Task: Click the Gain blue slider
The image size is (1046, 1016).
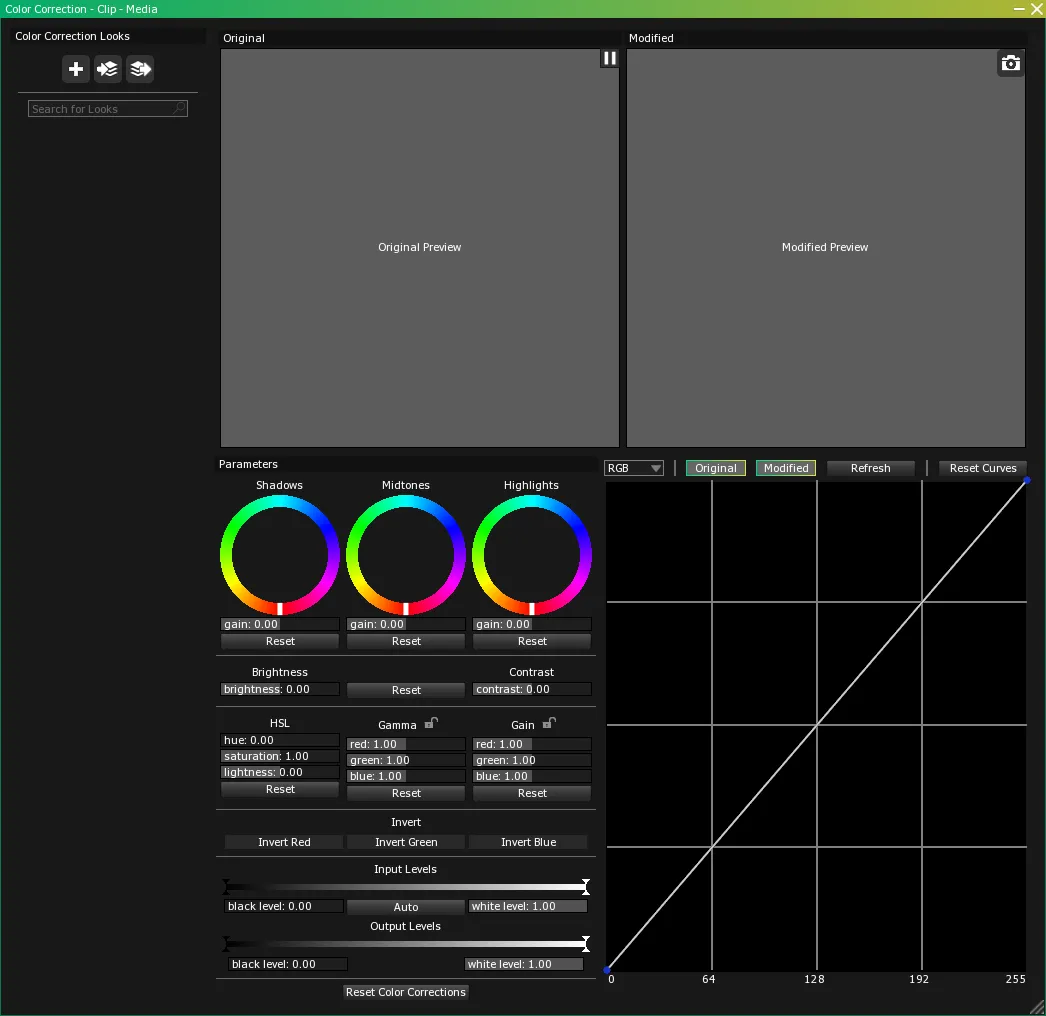Action: tap(532, 776)
